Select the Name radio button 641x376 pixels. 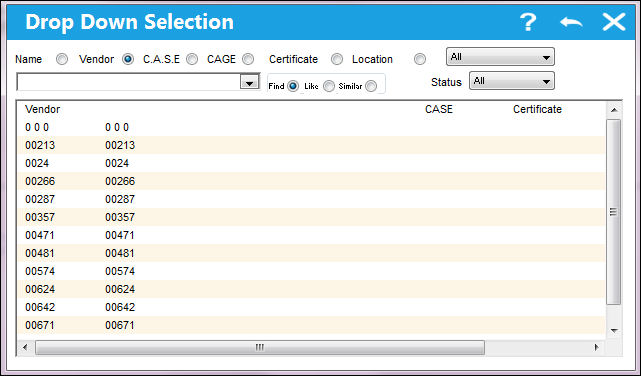62,59
